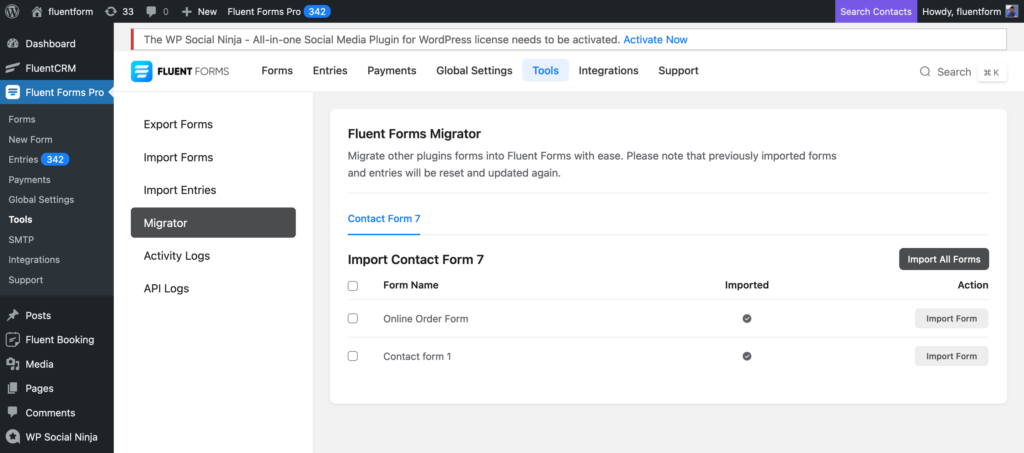Click the plus New content icon

point(187,11)
